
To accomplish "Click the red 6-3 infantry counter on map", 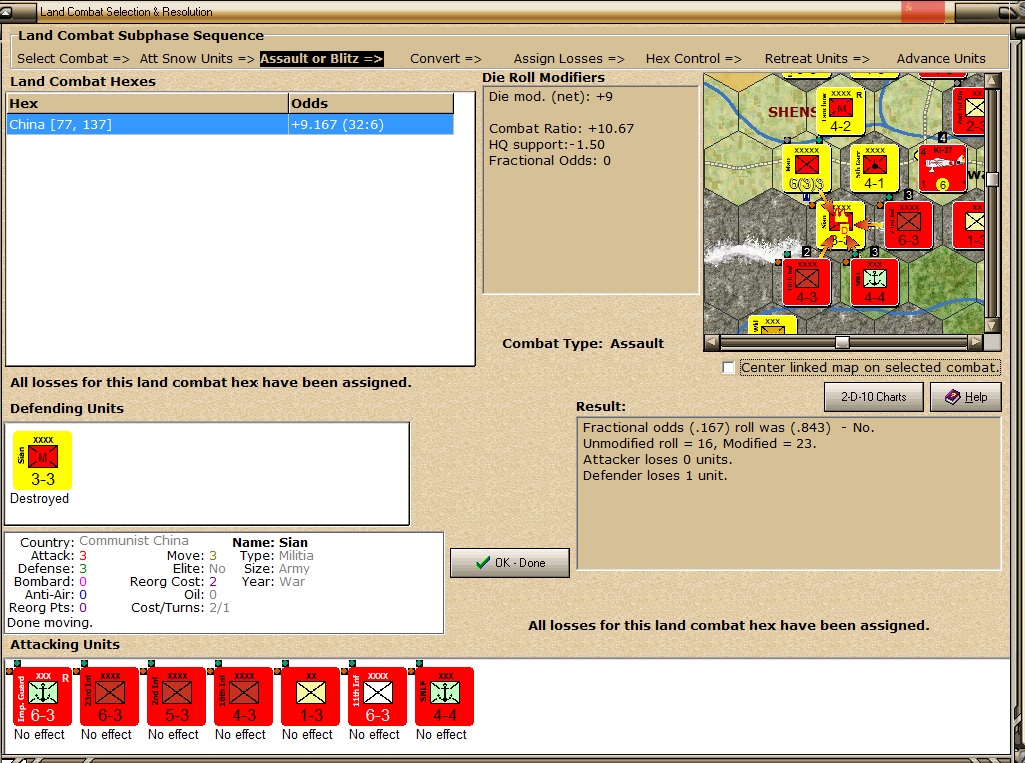I will [909, 226].
